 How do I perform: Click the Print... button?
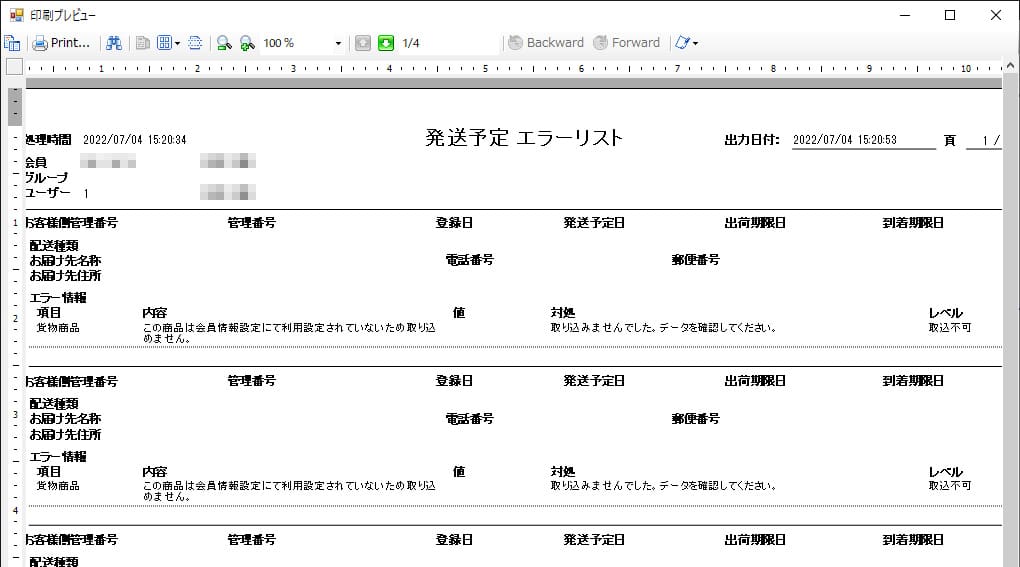point(61,43)
